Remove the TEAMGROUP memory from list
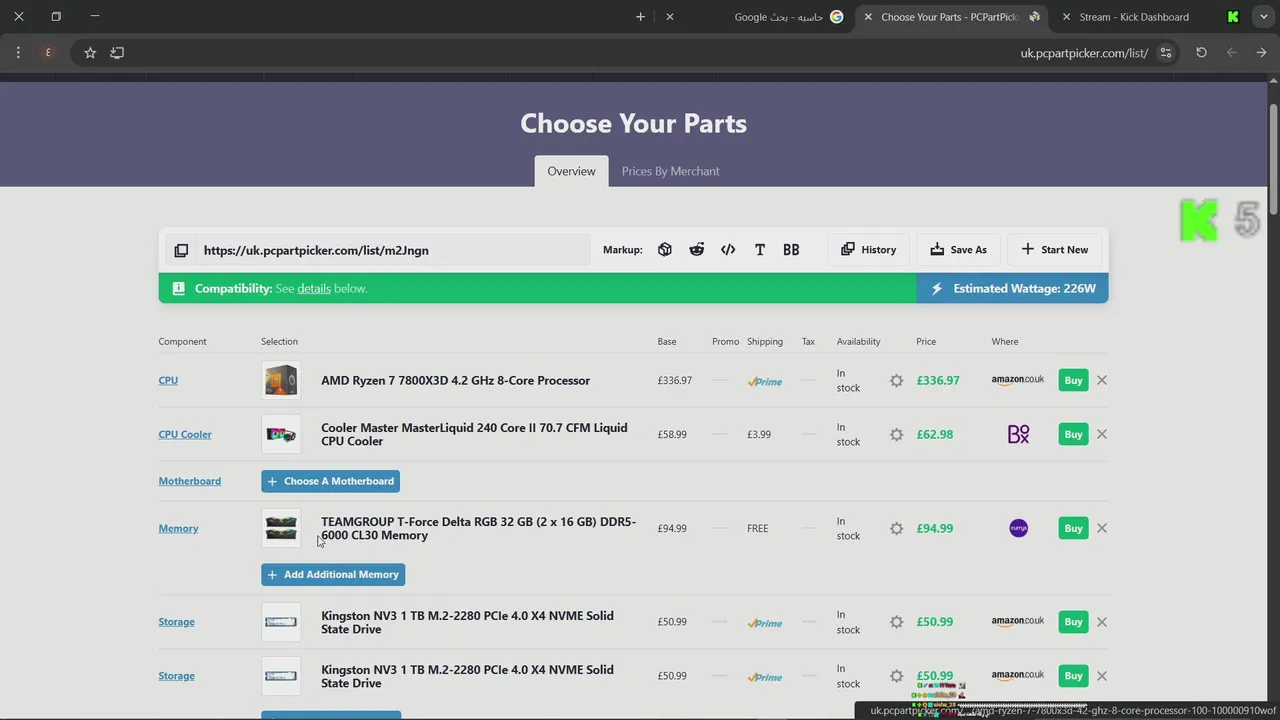1280x720 pixels. point(1102,528)
